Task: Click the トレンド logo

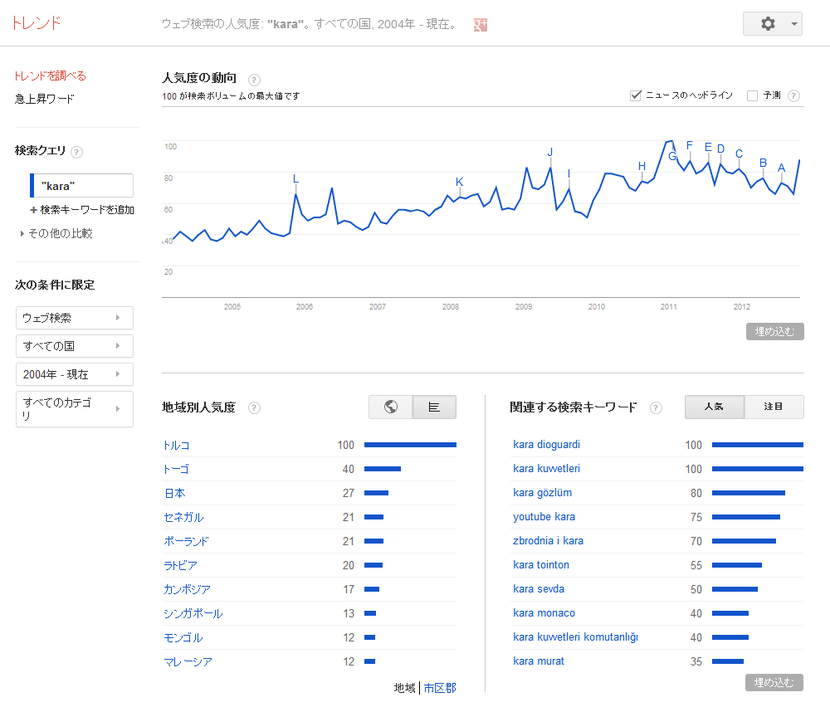Action: (x=36, y=23)
